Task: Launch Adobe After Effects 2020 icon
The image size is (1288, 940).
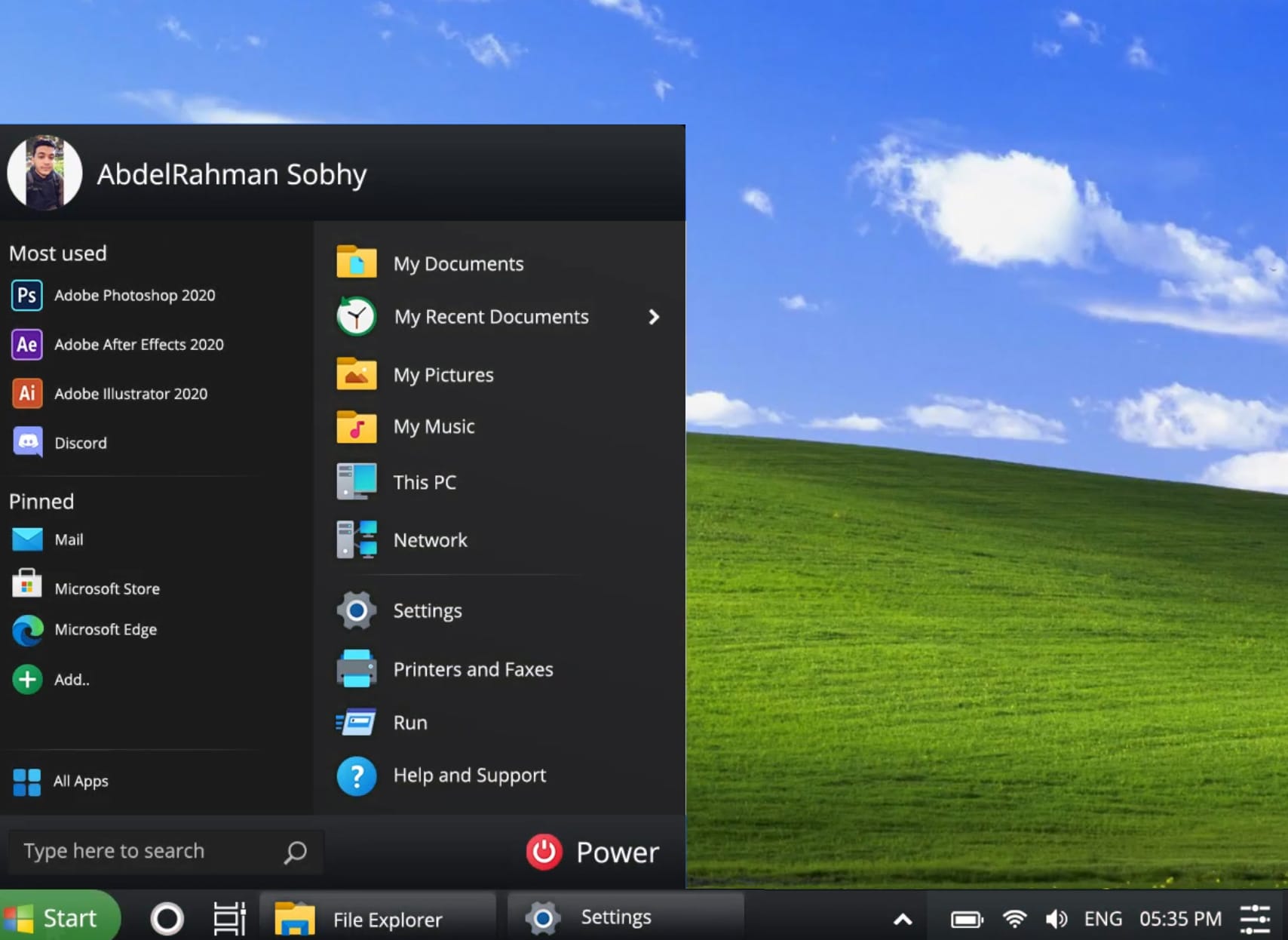Action: coord(27,345)
